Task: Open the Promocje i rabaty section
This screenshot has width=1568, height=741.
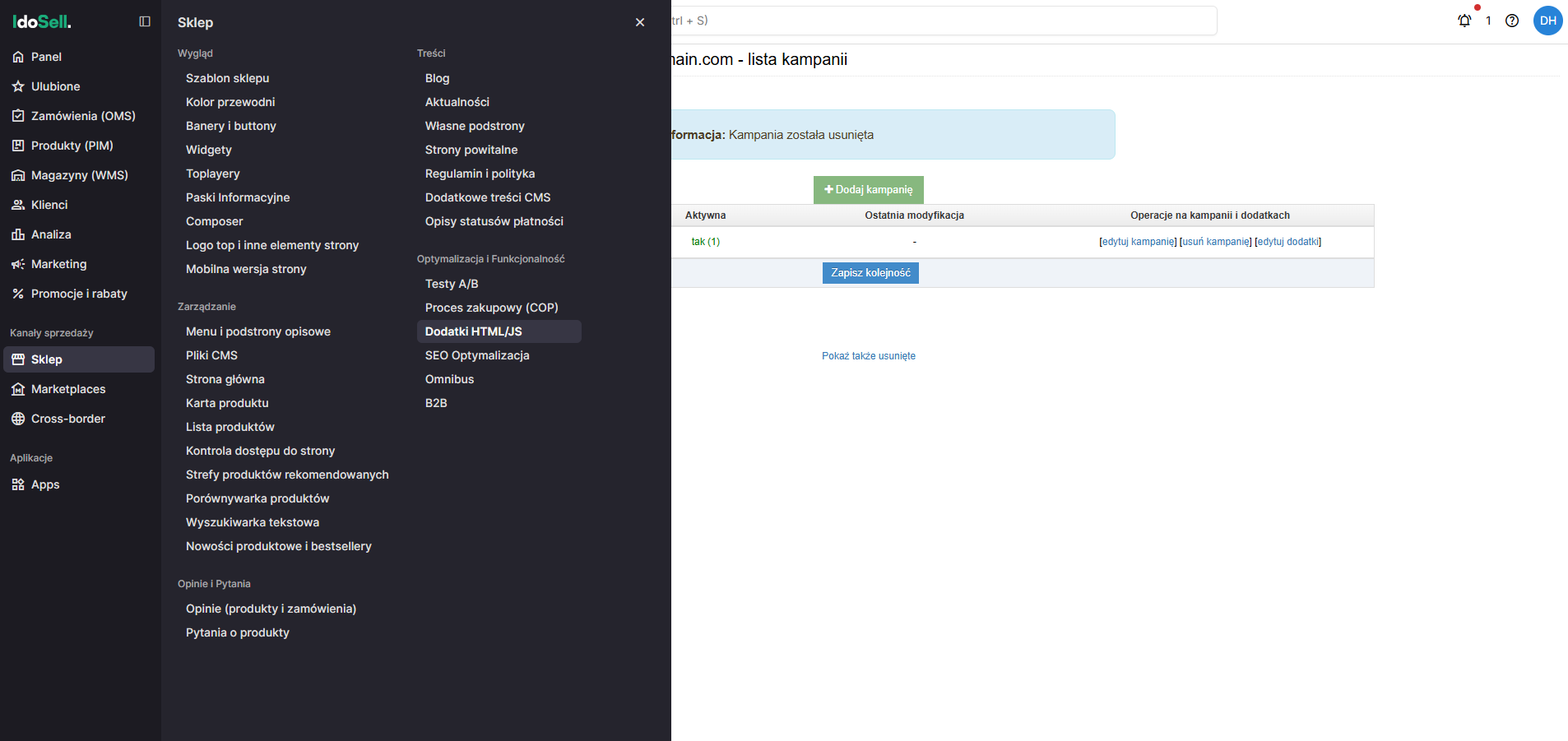Action: click(79, 293)
